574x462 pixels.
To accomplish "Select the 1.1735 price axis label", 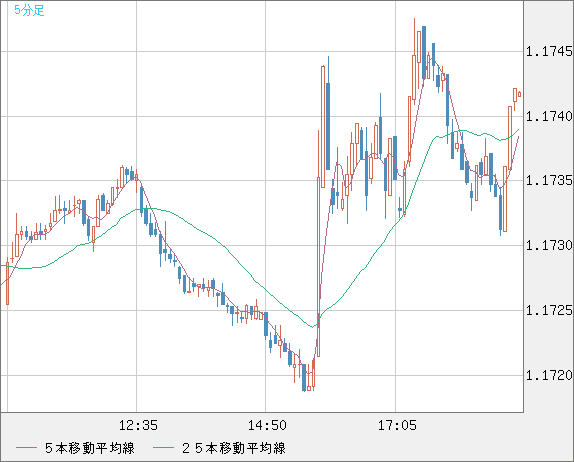I will click(549, 180).
